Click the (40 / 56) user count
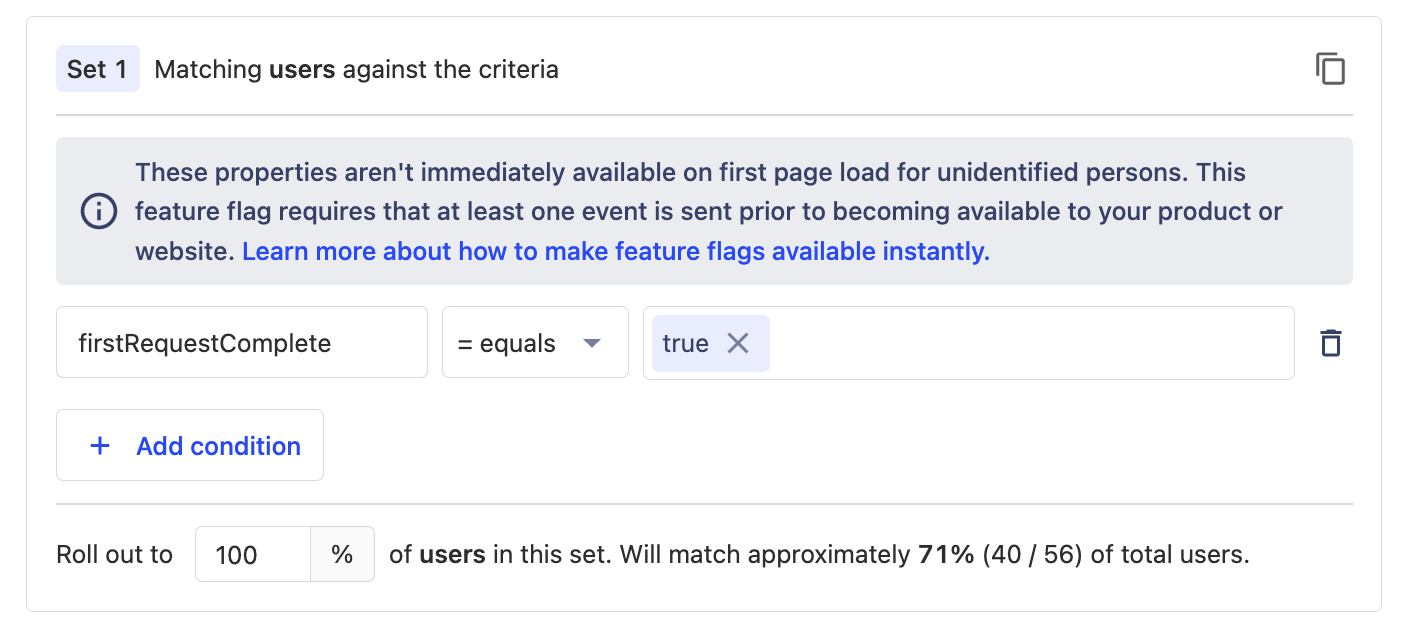Screen dimensions: 1408x632 (x=1032, y=554)
